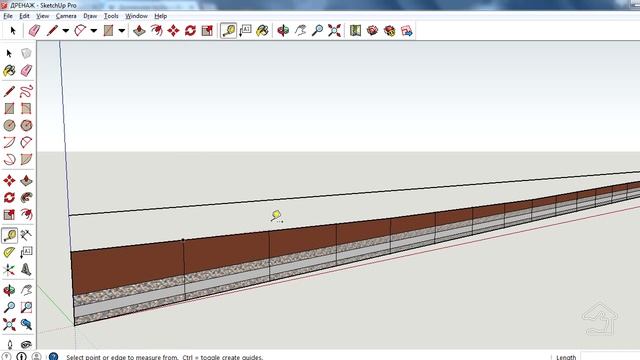Choose 2-Point Arc tool in left toolbar
Screen dimensions: 640x360
click(26, 142)
